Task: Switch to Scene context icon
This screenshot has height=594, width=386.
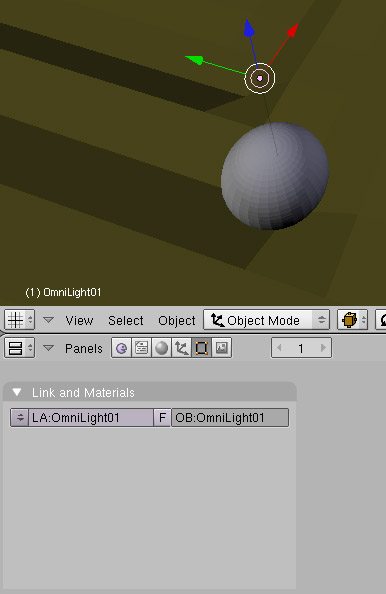Action: [222, 348]
